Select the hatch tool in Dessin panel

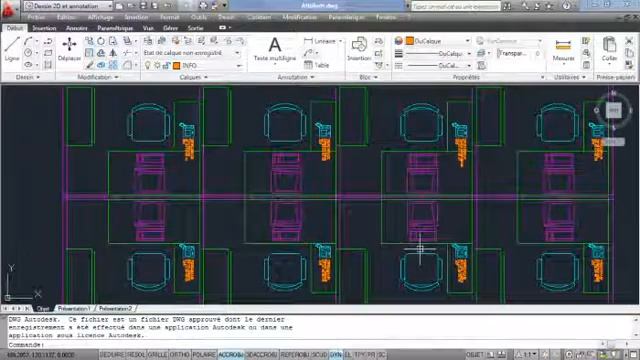click(48, 65)
